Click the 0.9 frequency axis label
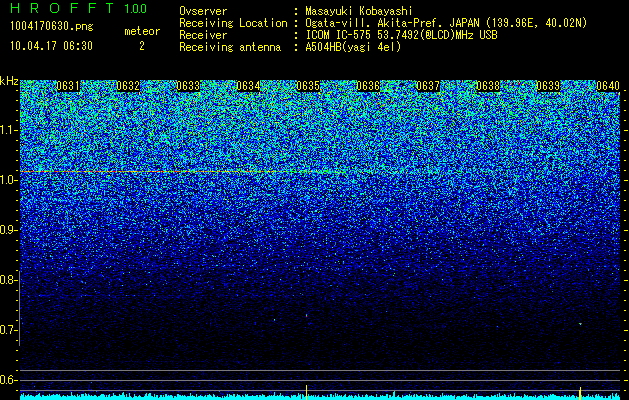The height and width of the screenshot is (400, 629). [x=7, y=230]
